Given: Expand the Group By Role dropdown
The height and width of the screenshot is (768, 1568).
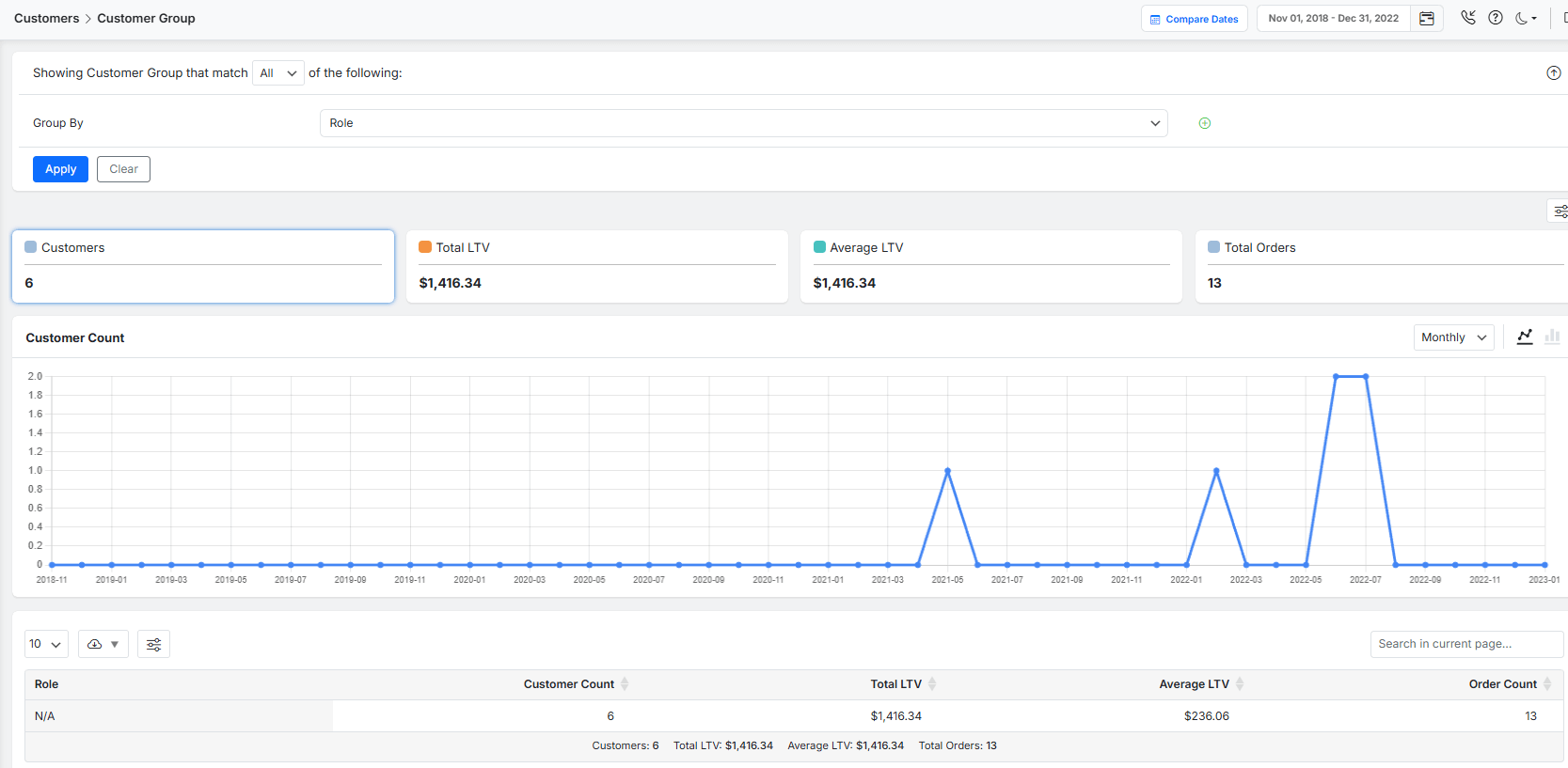Looking at the screenshot, I should (743, 123).
